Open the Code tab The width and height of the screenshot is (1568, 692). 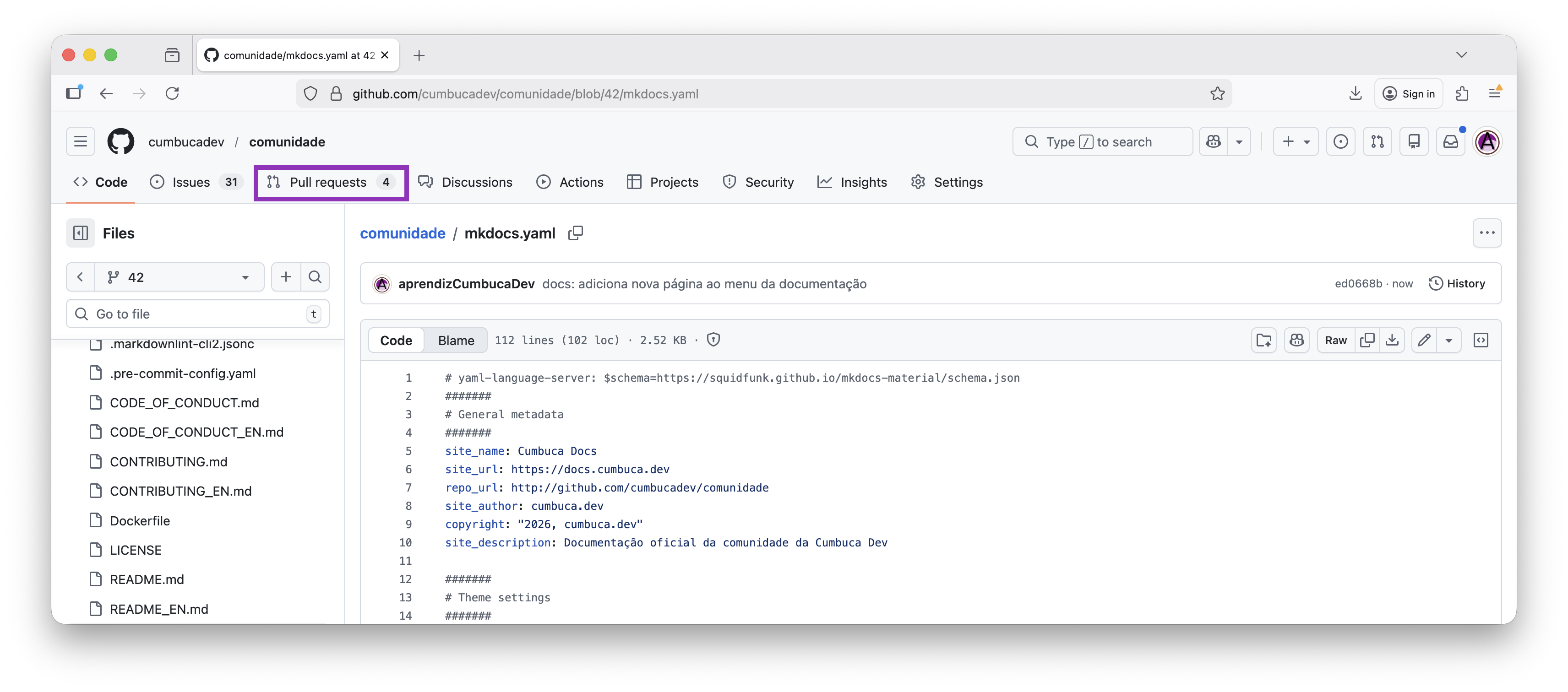click(100, 183)
